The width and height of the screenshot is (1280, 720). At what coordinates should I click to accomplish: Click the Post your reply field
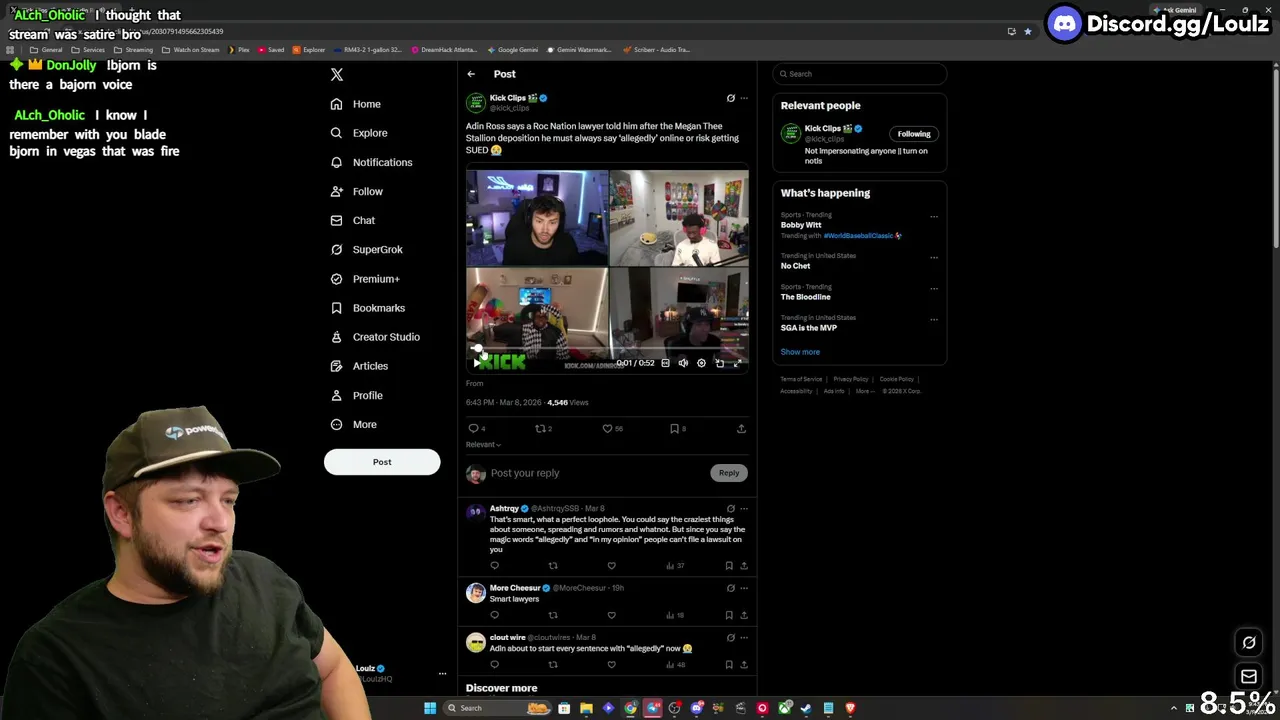[598, 473]
